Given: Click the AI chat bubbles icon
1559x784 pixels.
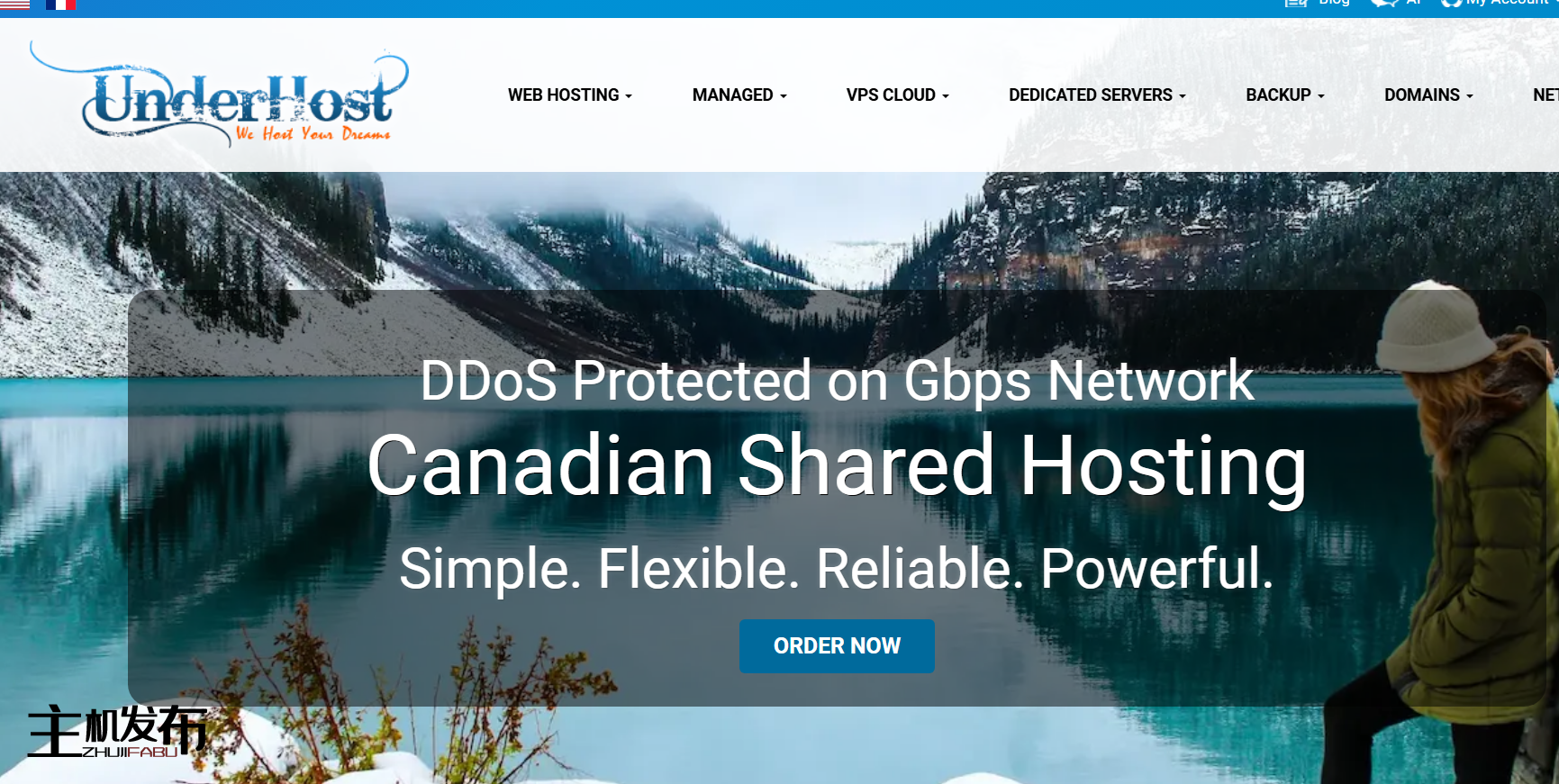Looking at the screenshot, I should tap(1384, 3).
